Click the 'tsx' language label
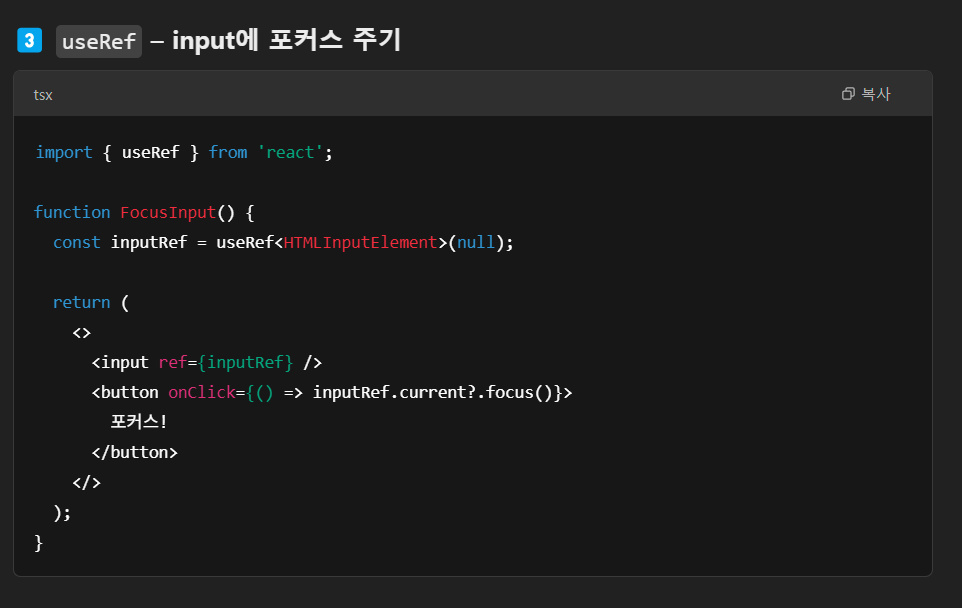 point(43,95)
